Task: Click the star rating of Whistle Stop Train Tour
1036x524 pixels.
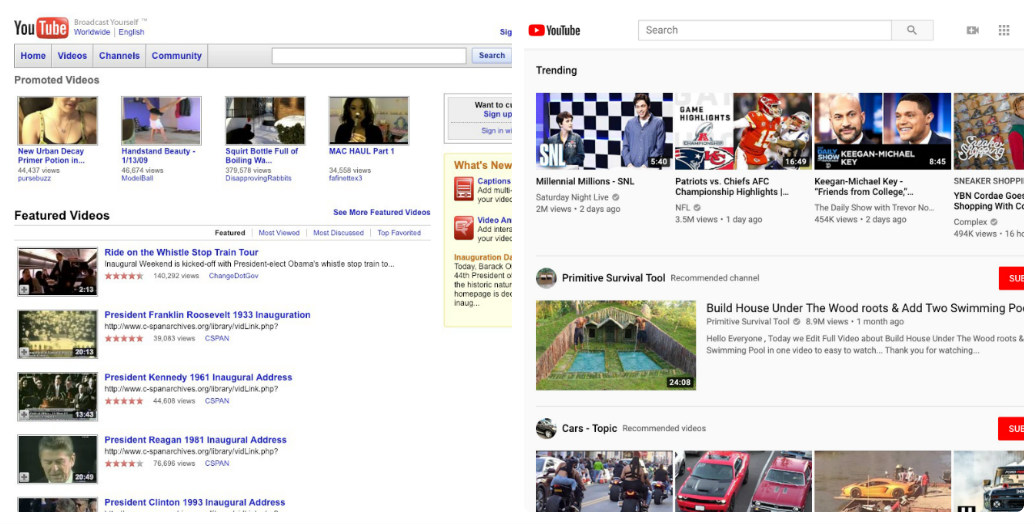Action: pyautogui.click(x=124, y=276)
